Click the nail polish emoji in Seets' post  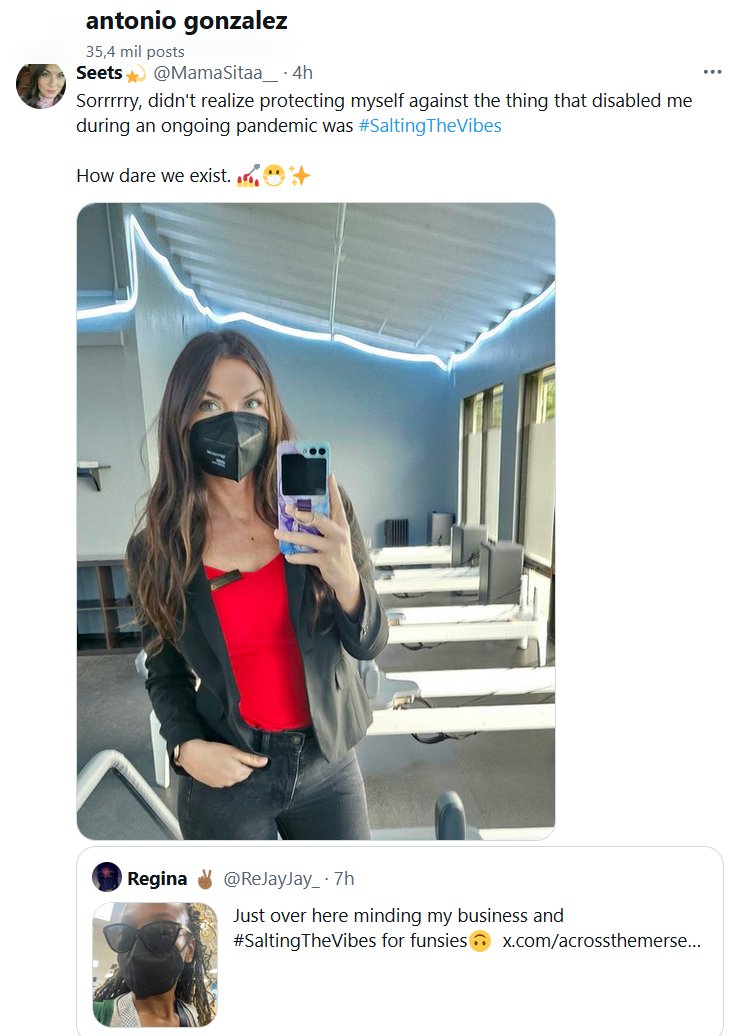point(247,177)
